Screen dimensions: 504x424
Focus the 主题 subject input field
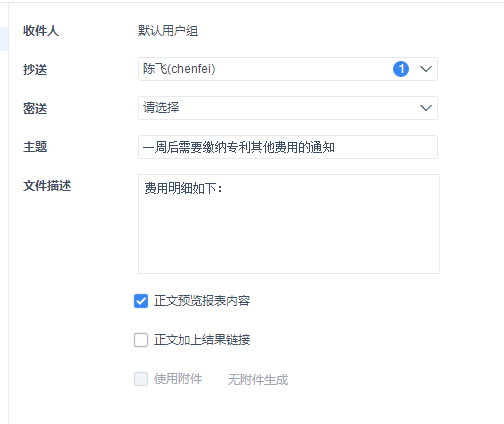[288, 147]
